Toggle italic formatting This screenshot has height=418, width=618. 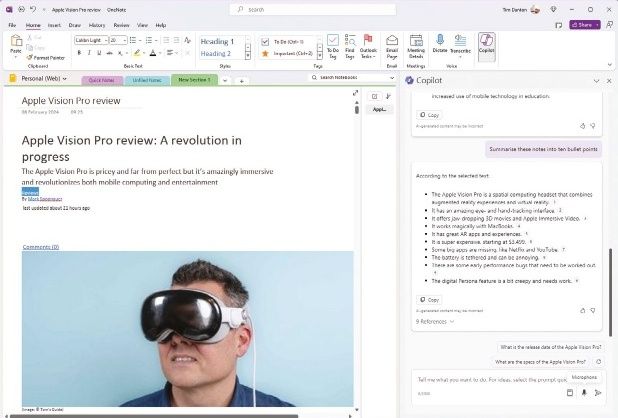tap(89, 53)
